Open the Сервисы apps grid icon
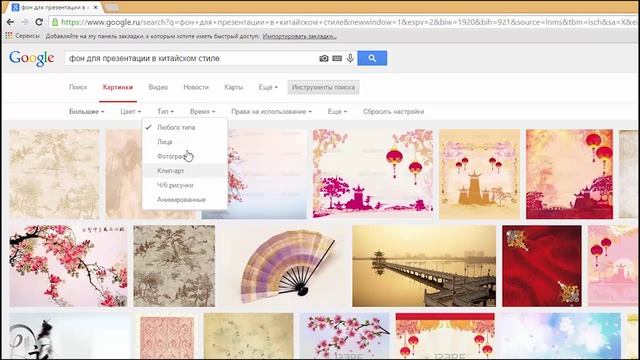Image resolution: width=640 pixels, height=360 pixels. tap(9, 36)
